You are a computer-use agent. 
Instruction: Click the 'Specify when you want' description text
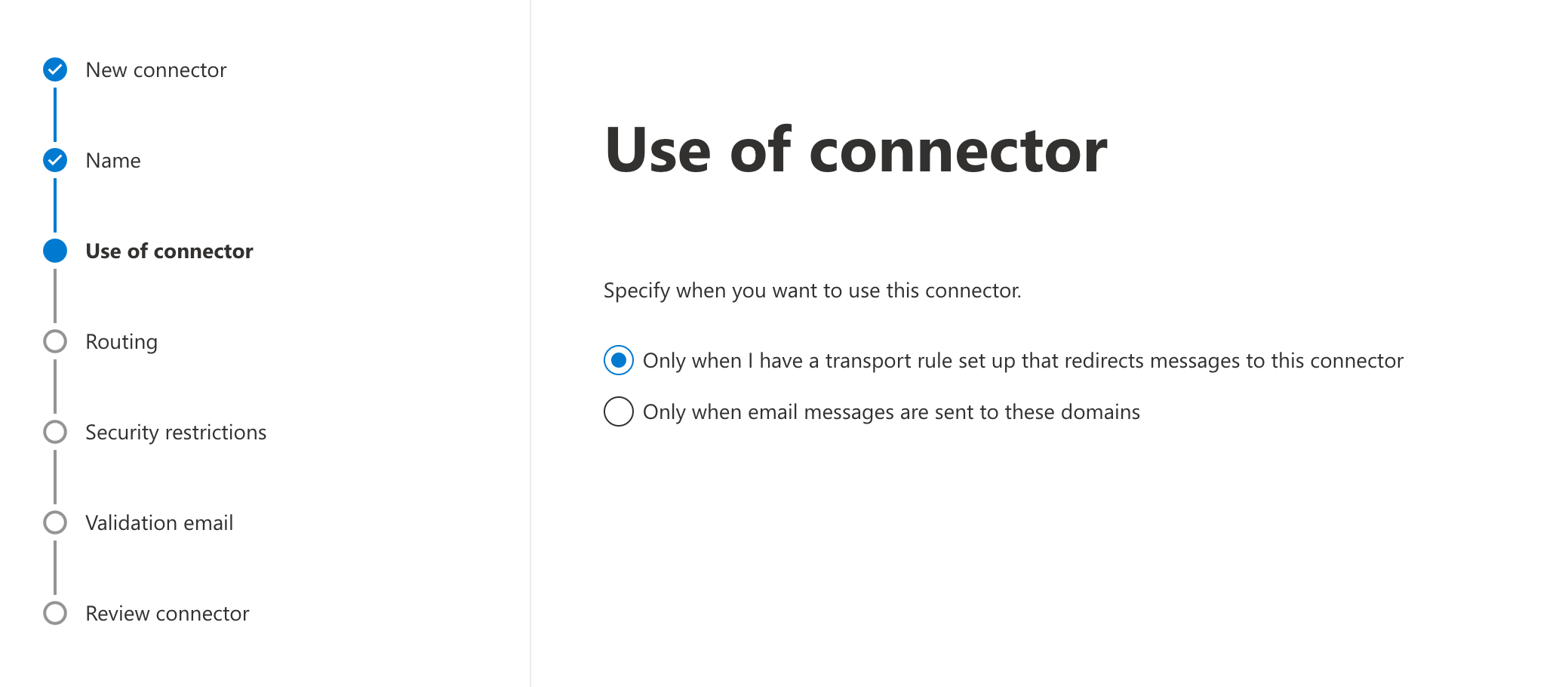point(813,291)
